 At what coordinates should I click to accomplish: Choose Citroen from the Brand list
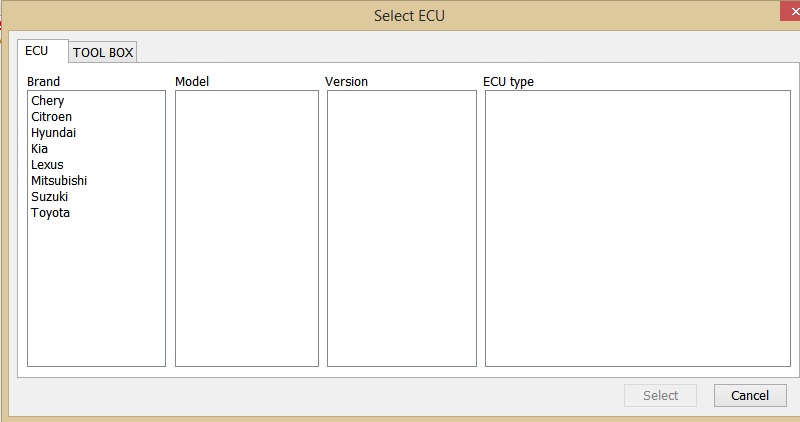click(51, 117)
